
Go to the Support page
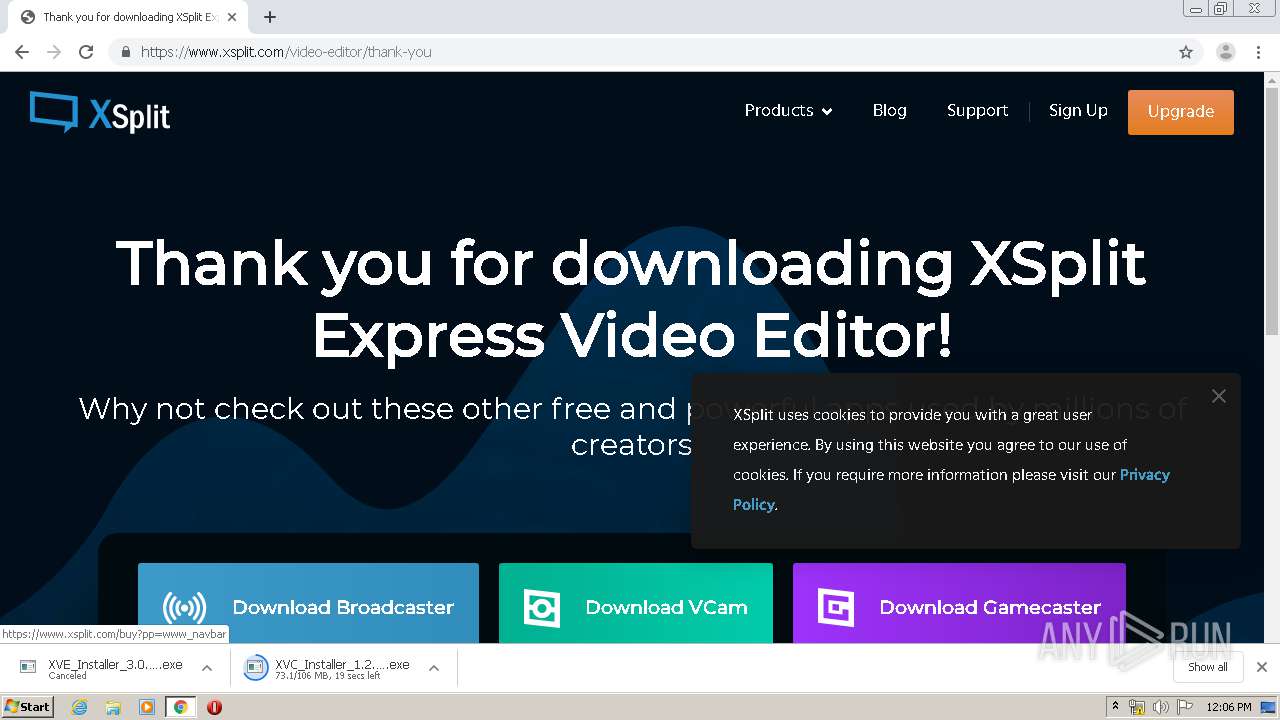coord(977,111)
